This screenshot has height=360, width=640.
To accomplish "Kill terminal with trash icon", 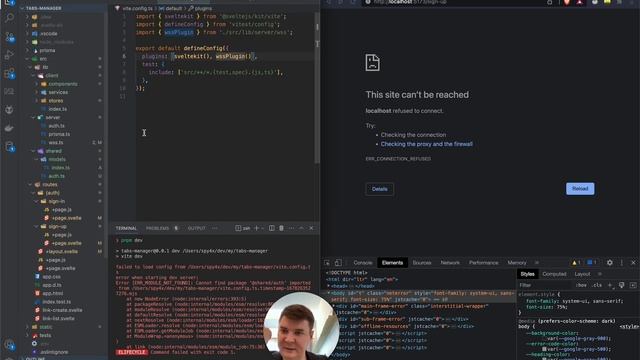I will [x=281, y=228].
